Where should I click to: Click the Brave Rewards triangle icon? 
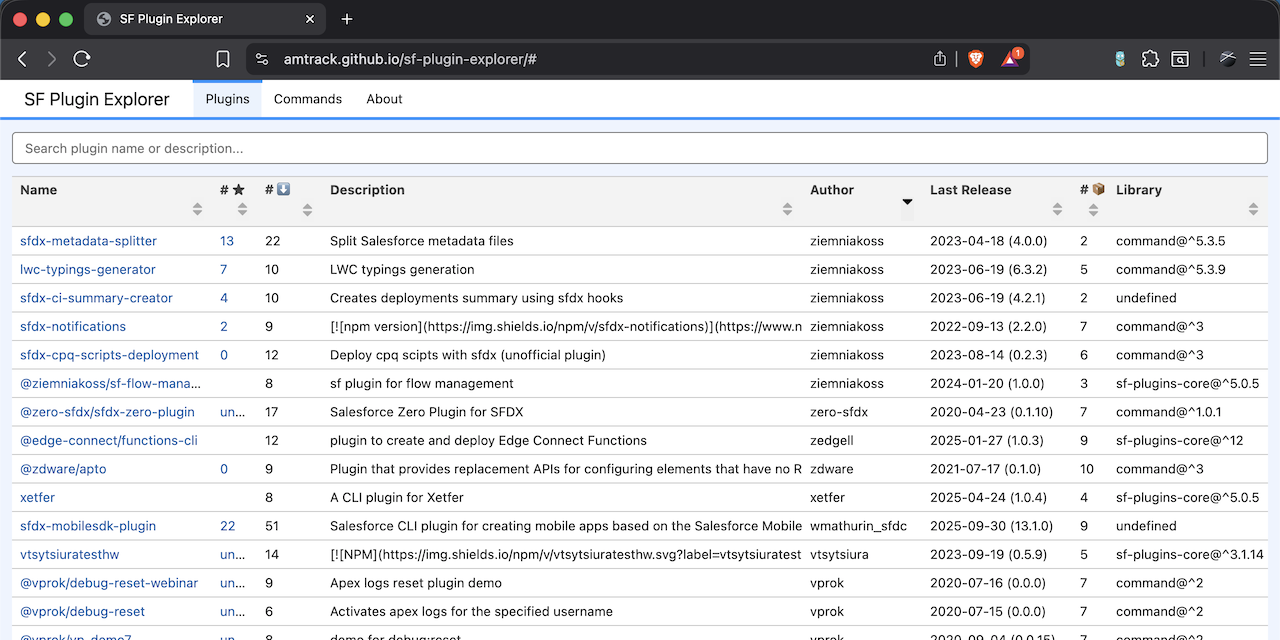(x=1010, y=59)
